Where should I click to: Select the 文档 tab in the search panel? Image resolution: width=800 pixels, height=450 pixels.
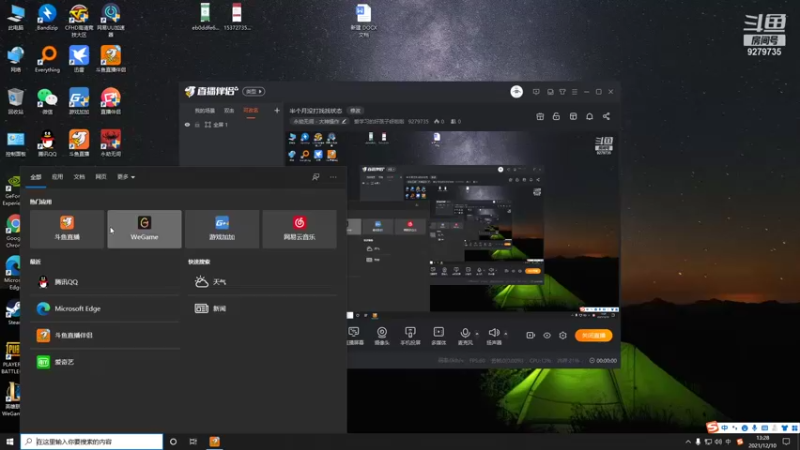[x=79, y=177]
